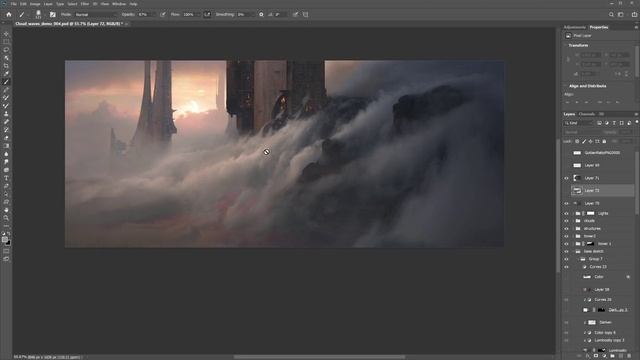640x360 pixels.
Task: Open Layers panel menu
Action: click(x=636, y=114)
